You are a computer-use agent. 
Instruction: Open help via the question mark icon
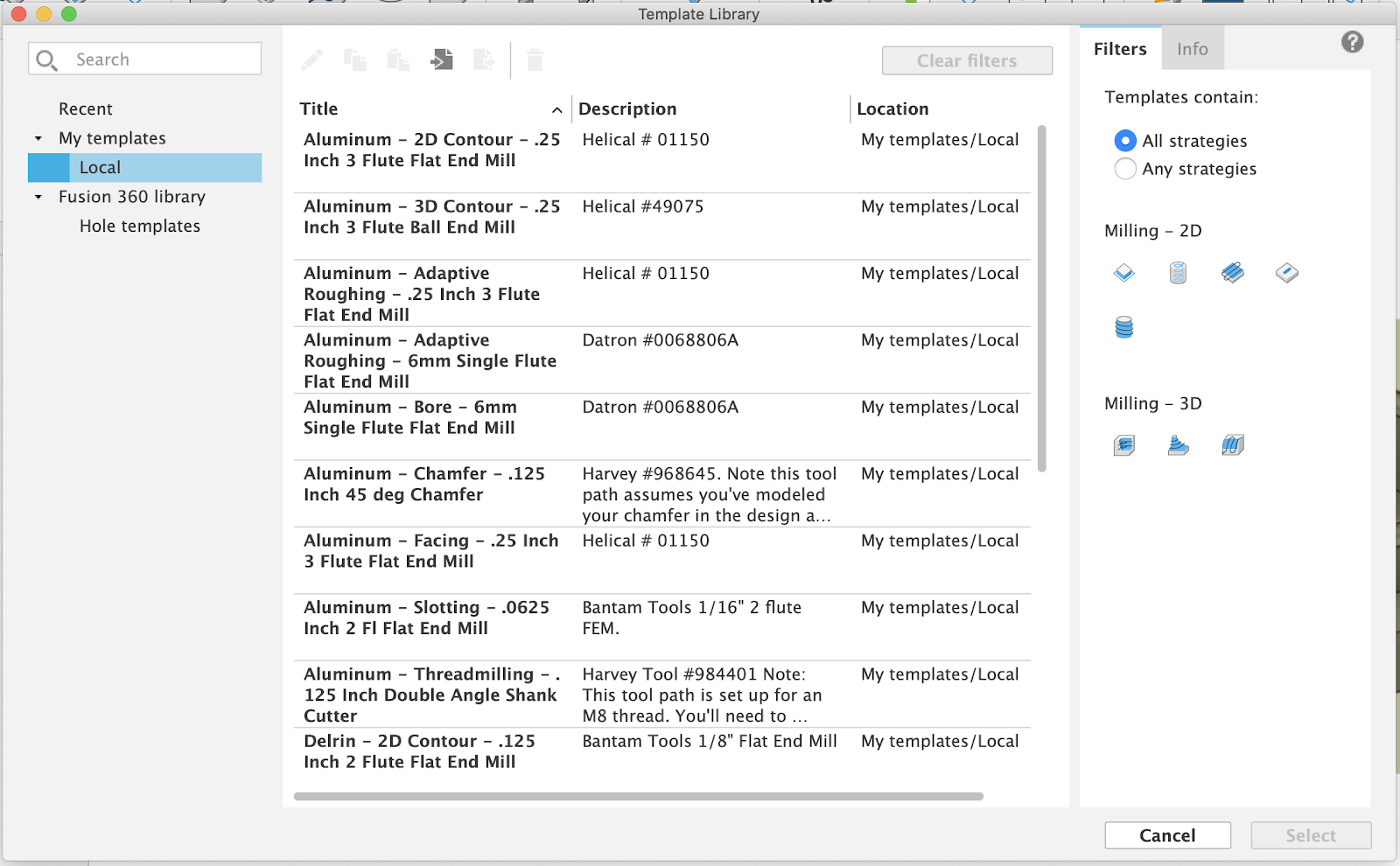coord(1352,42)
